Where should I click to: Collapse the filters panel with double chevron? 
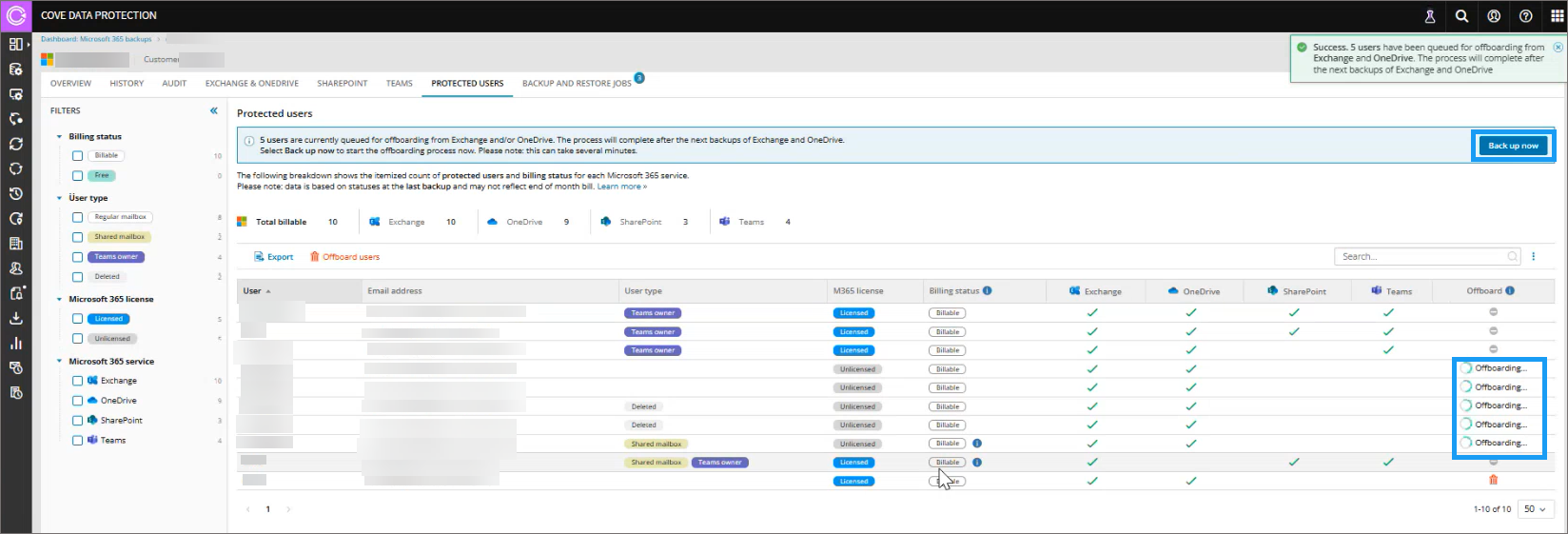point(214,110)
